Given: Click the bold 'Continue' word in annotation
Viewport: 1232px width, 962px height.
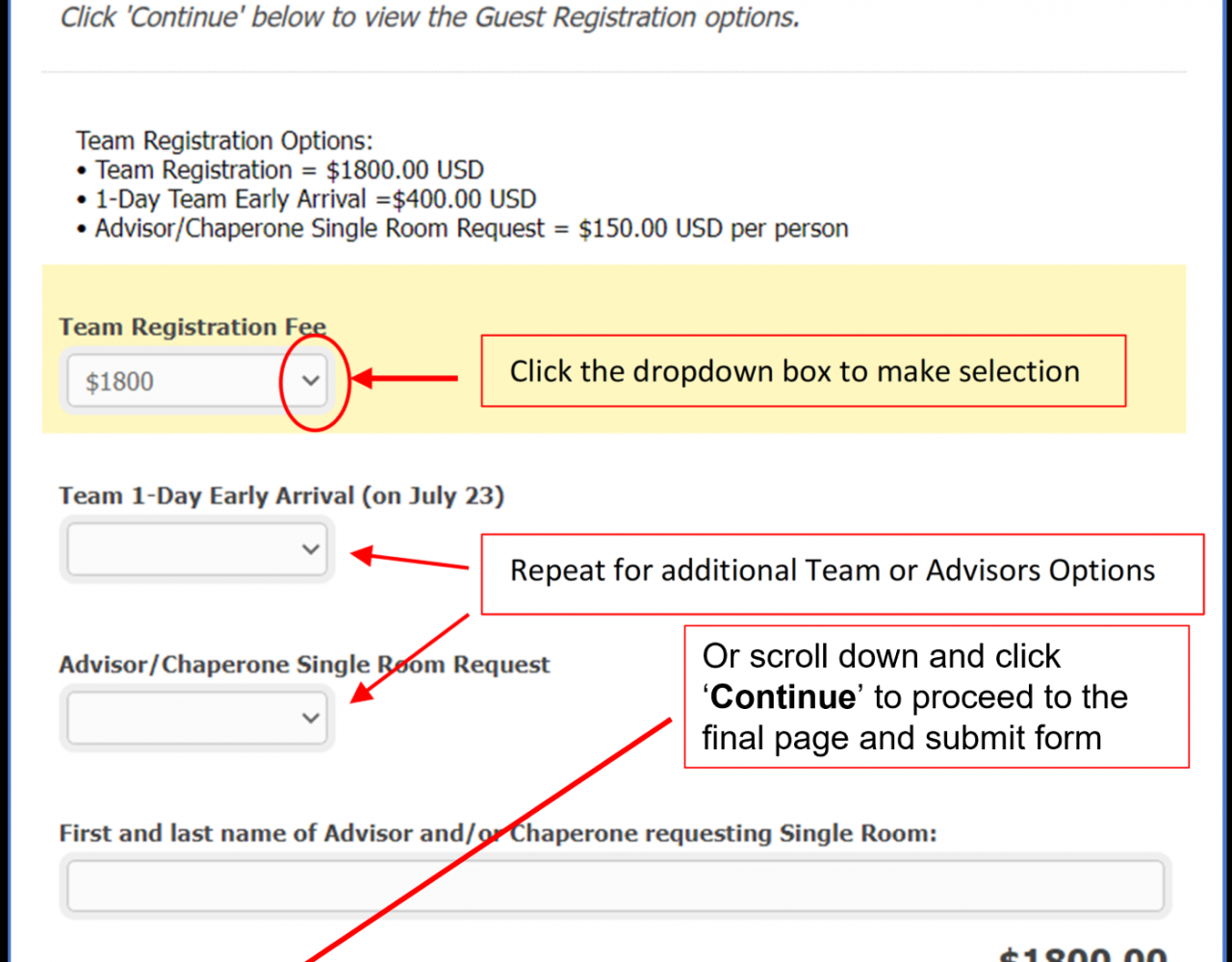Looking at the screenshot, I should (x=783, y=696).
